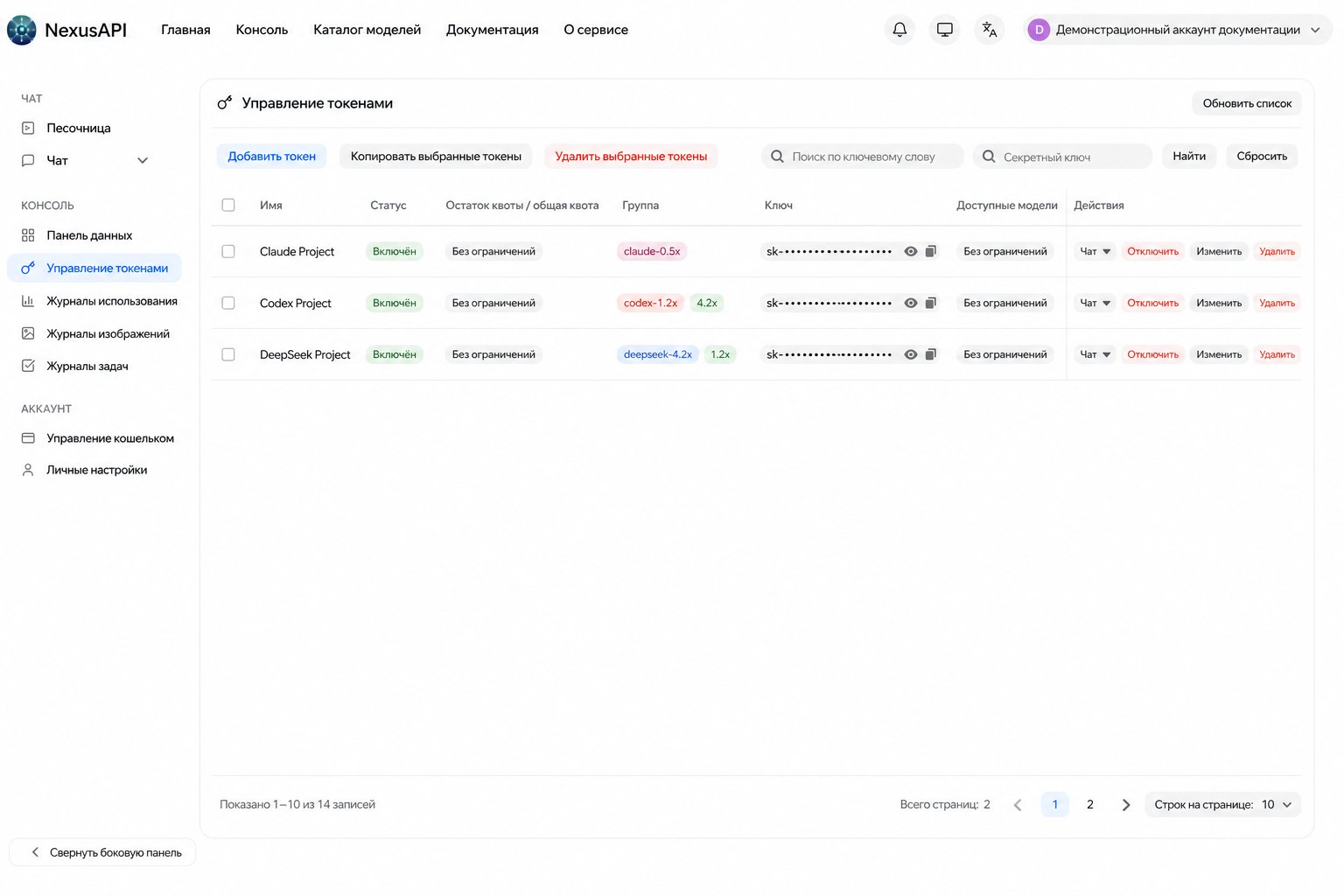Reveal the Codex Project secret key
1344x896 pixels.
tap(911, 303)
